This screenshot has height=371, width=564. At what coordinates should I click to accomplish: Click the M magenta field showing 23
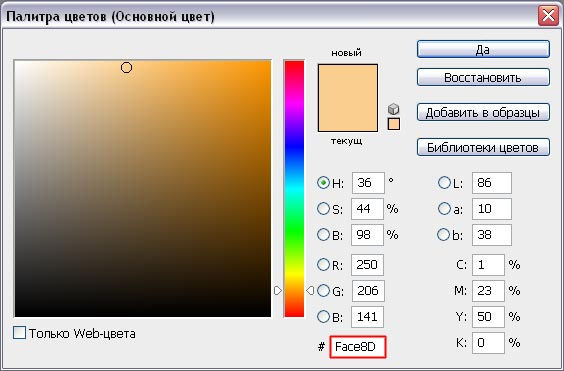488,291
